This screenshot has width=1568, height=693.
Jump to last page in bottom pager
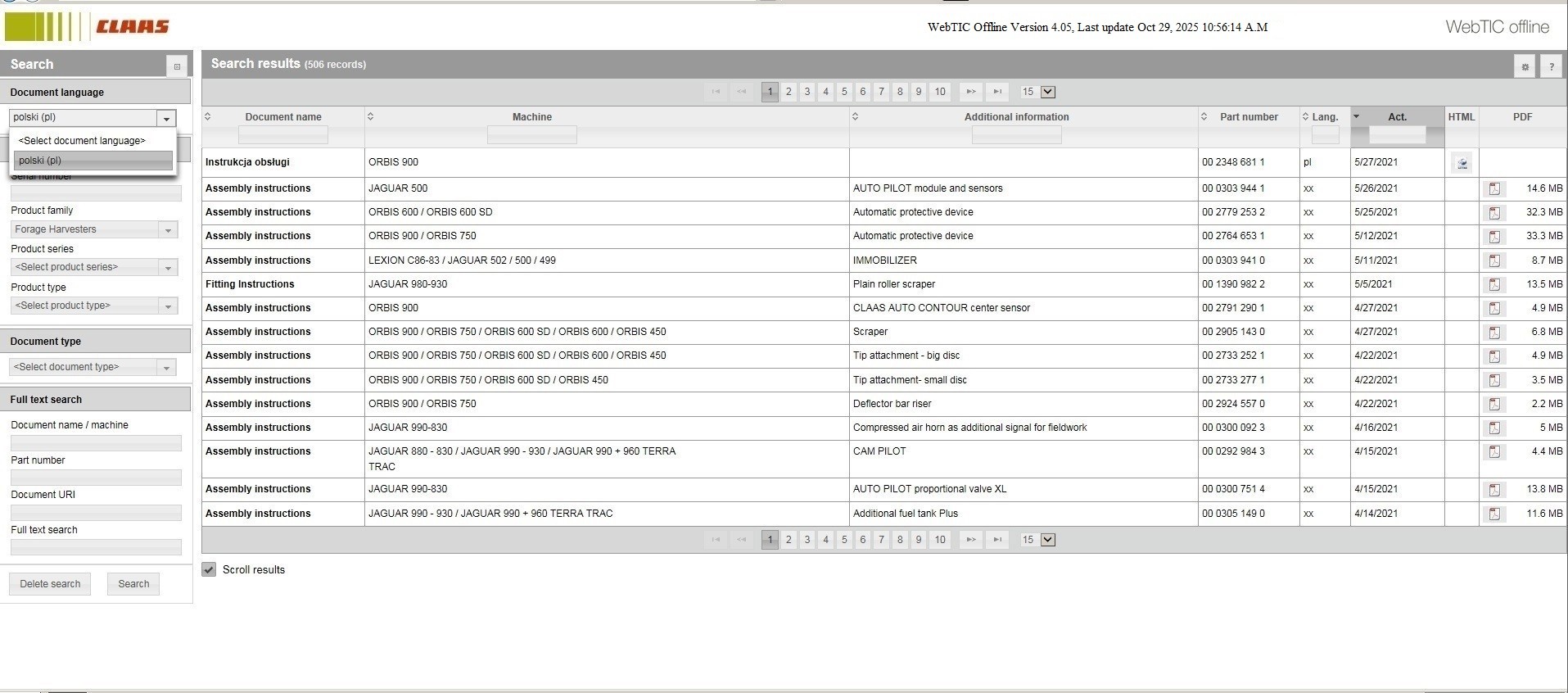click(997, 540)
